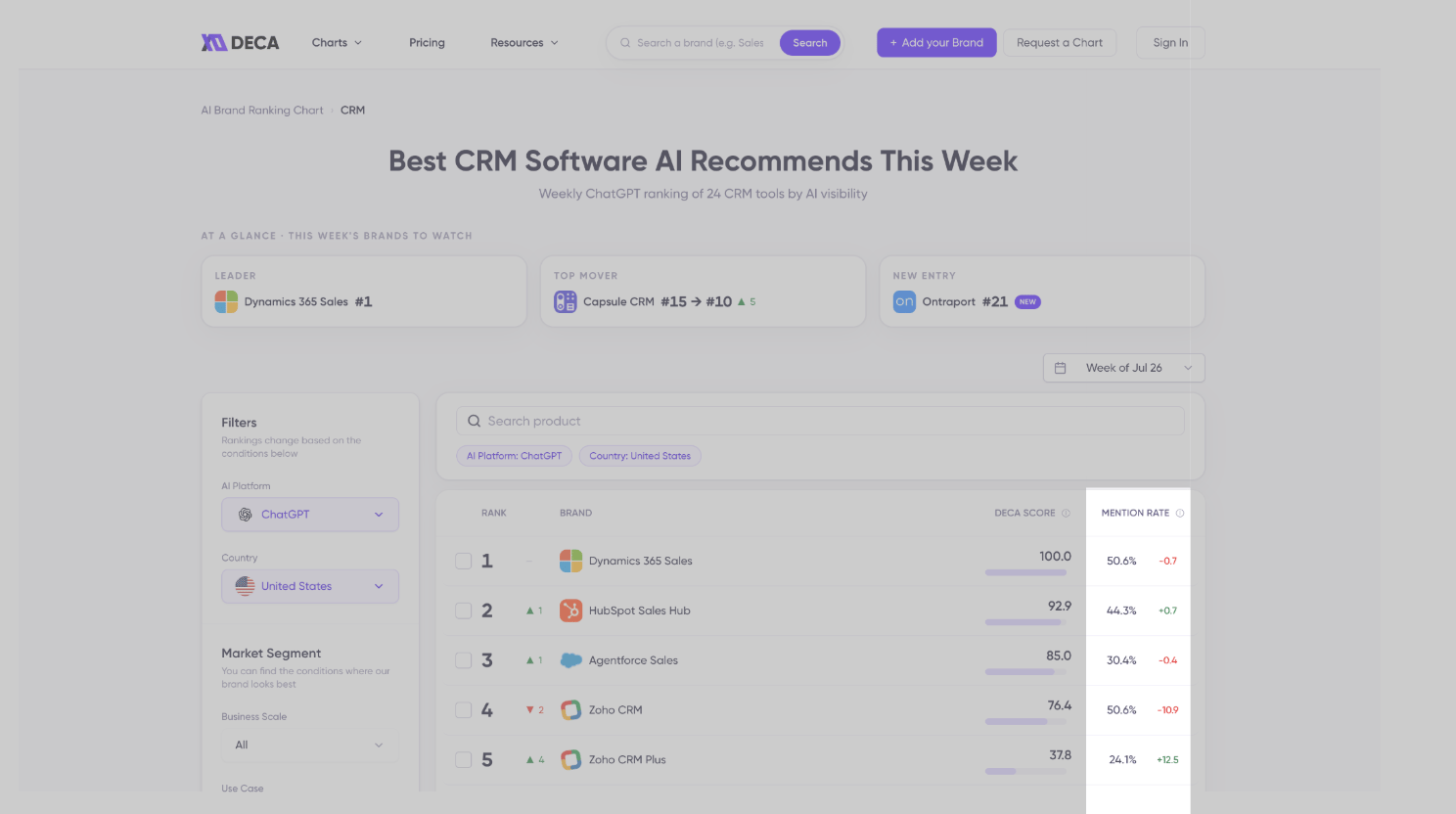Screen dimensions: 1456x814
Task: Tick the checkbox for HubSpot Sales Hub
Action: tap(464, 610)
